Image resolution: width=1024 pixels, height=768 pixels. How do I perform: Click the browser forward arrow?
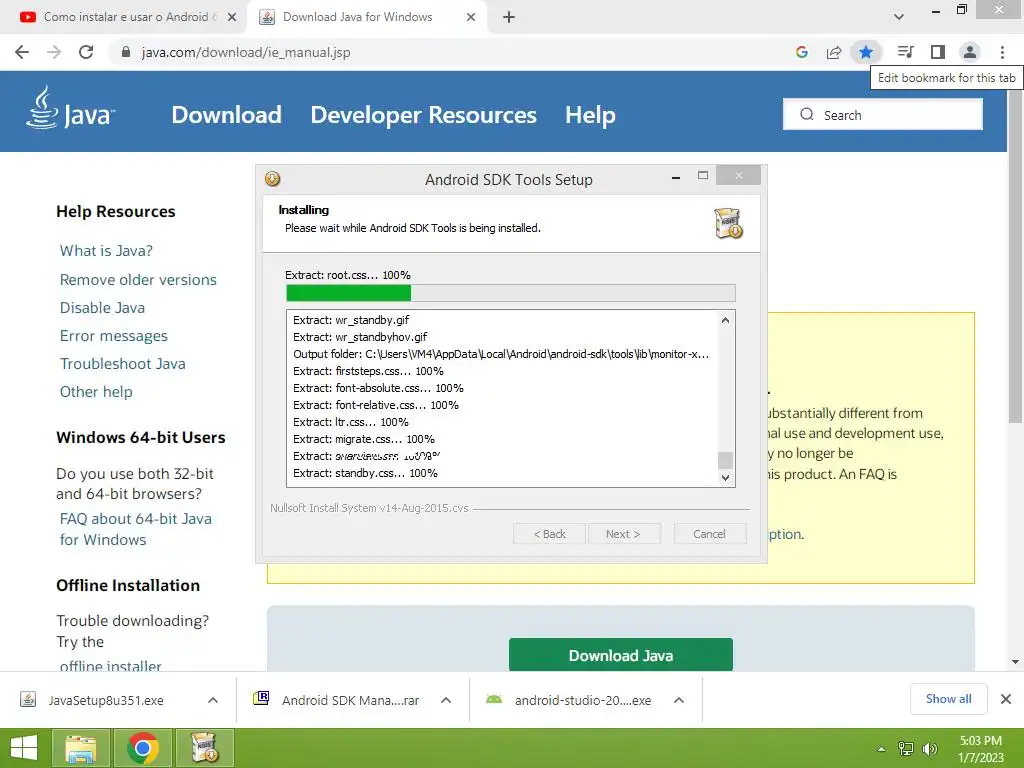(x=54, y=52)
